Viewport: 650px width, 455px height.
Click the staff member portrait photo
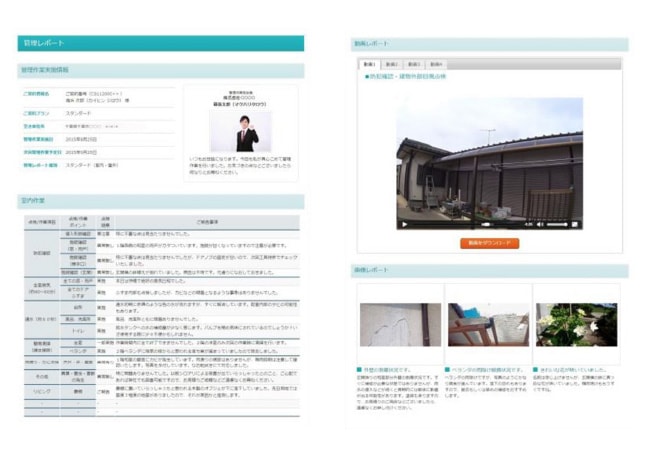[x=240, y=130]
